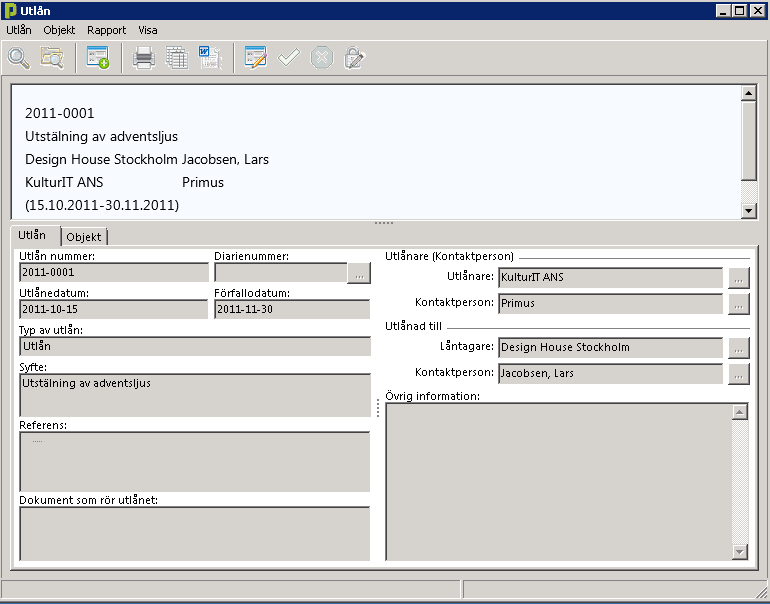Click the summary panel scrollbar thumb

pyautogui.click(x=748, y=140)
